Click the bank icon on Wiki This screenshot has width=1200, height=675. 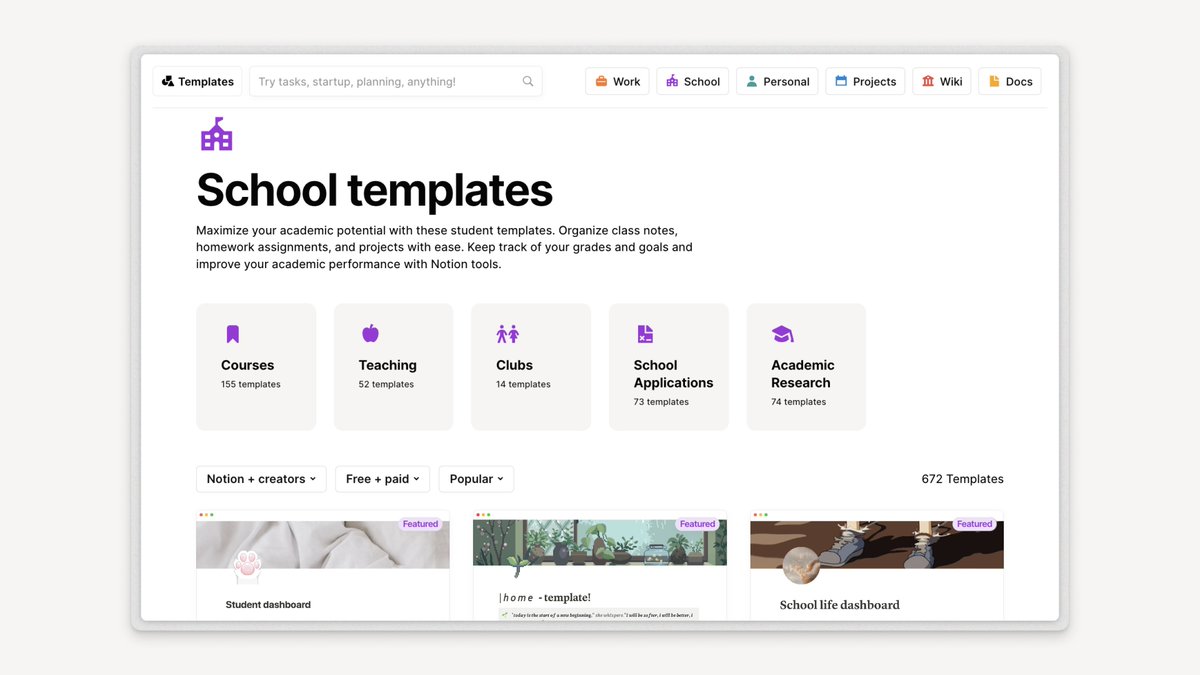928,82
